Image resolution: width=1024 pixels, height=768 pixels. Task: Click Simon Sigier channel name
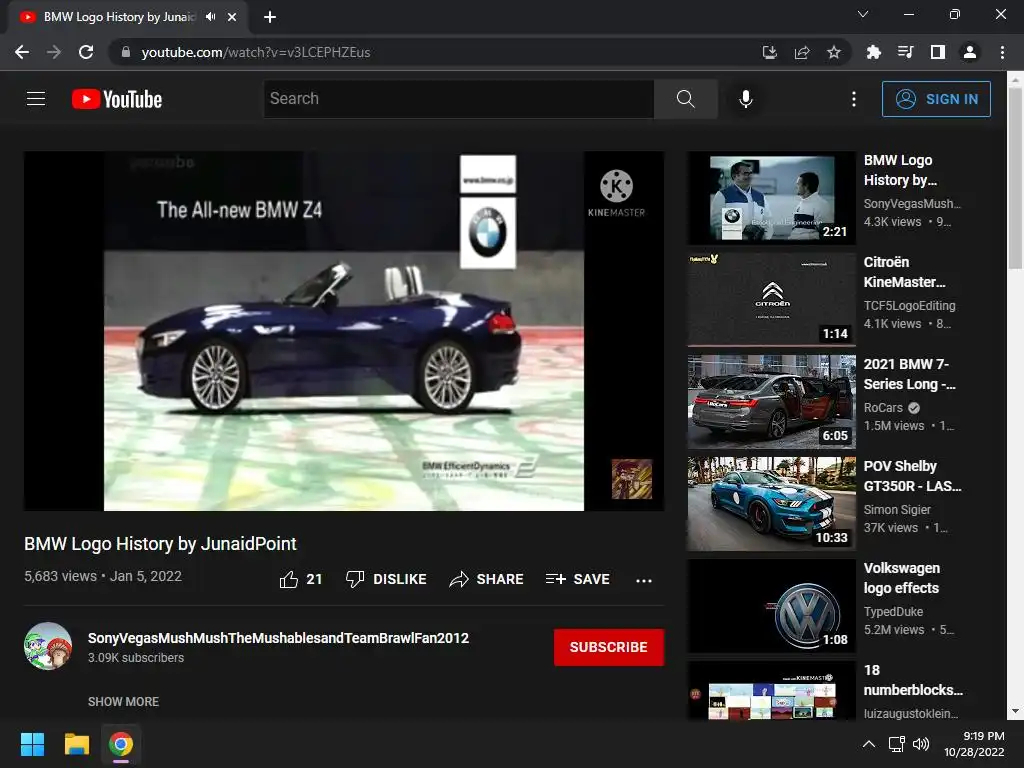(x=897, y=509)
